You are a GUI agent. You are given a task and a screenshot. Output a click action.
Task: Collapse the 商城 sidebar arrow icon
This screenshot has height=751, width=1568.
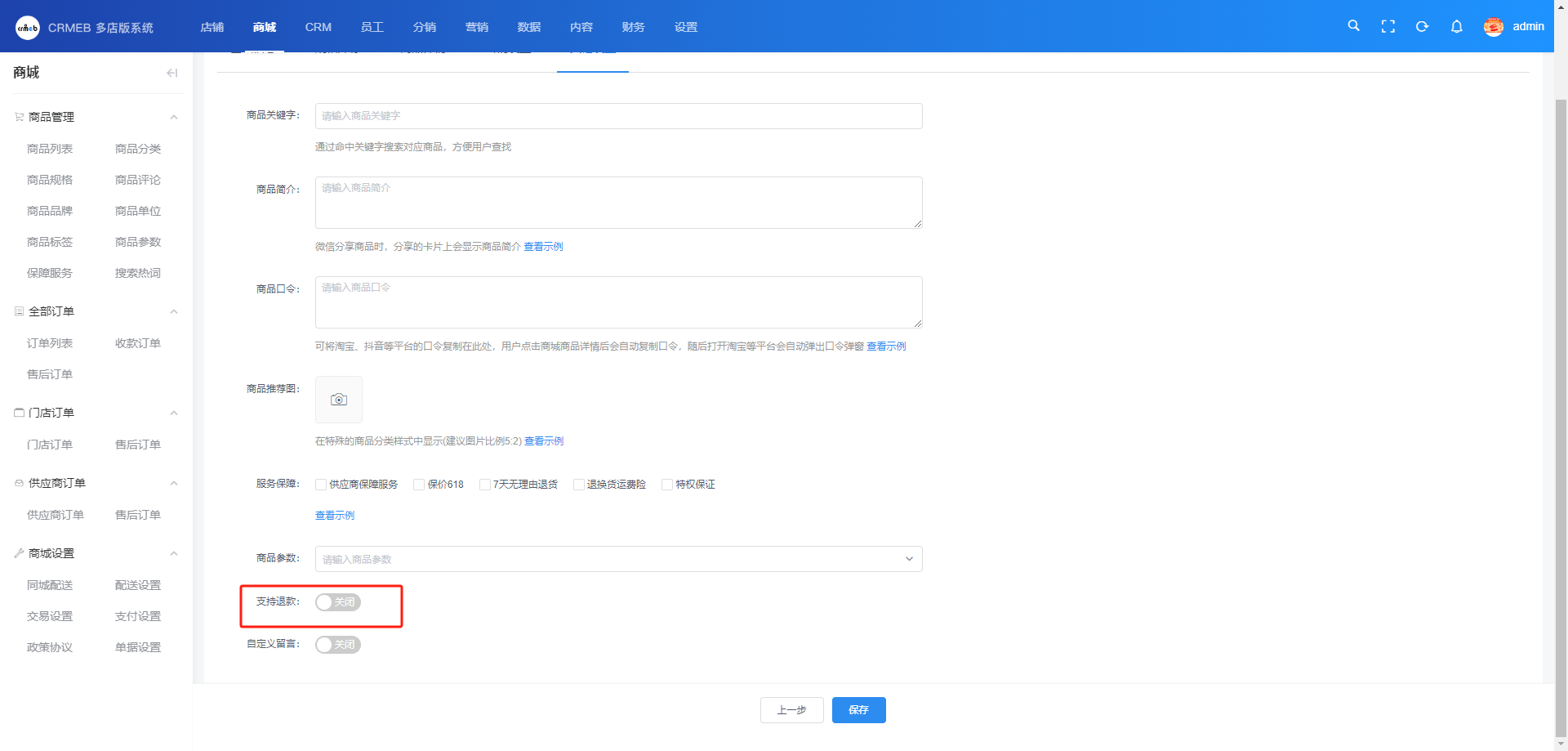click(x=171, y=73)
